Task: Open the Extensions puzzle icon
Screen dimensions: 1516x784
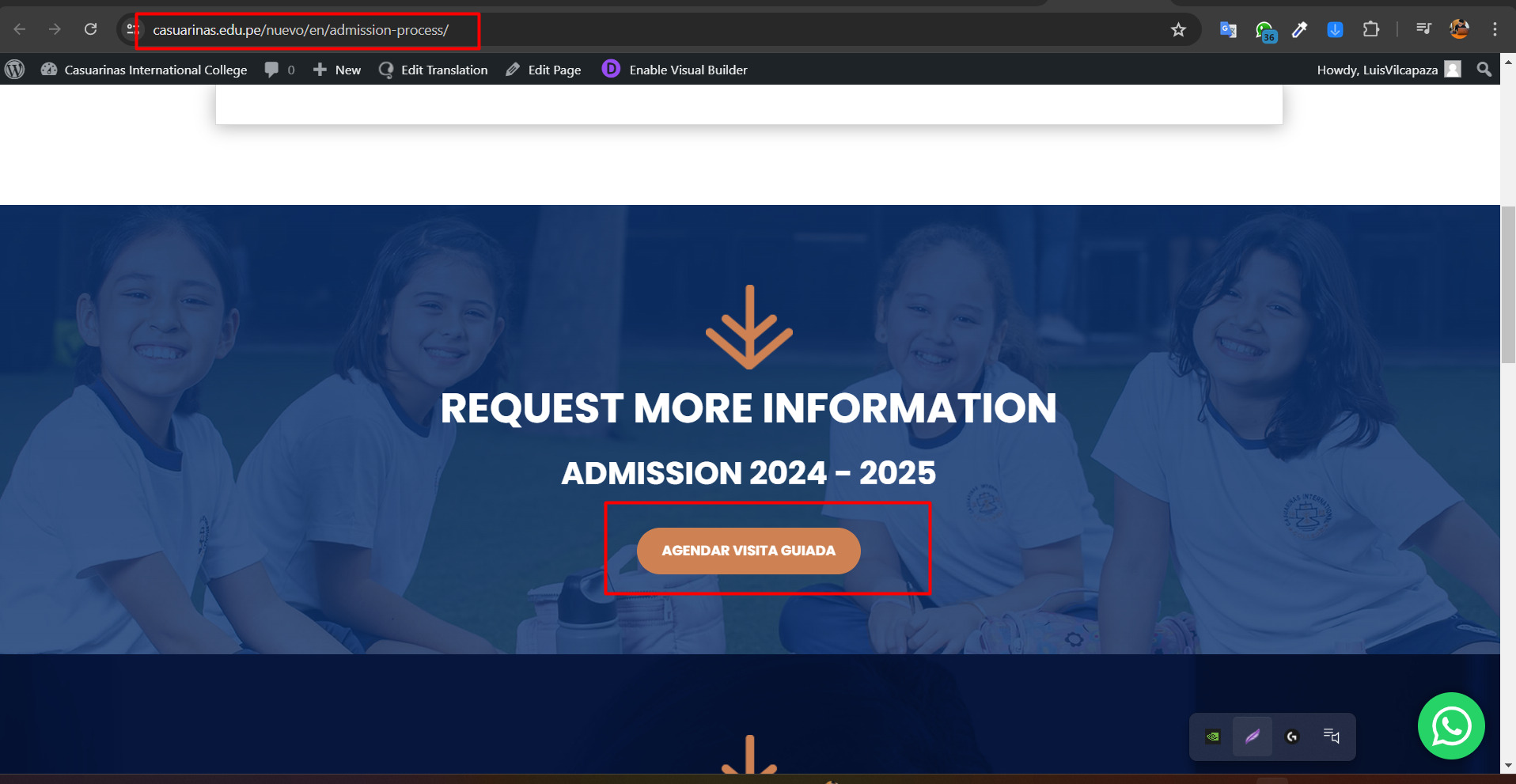Action: 1371,29
